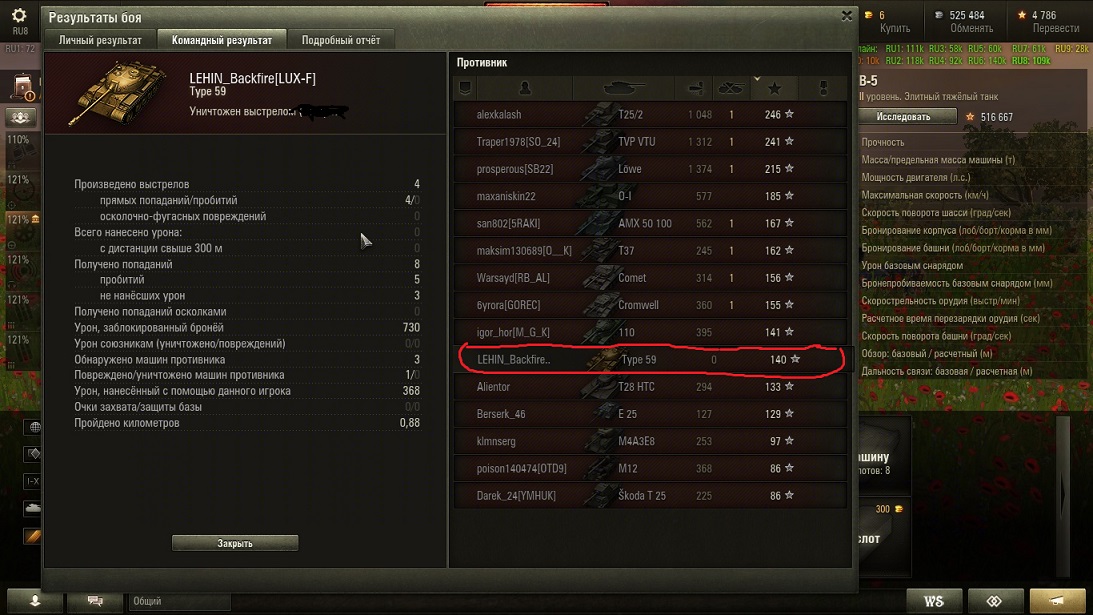Sort enemies by player name column icon

pyautogui.click(x=524, y=88)
